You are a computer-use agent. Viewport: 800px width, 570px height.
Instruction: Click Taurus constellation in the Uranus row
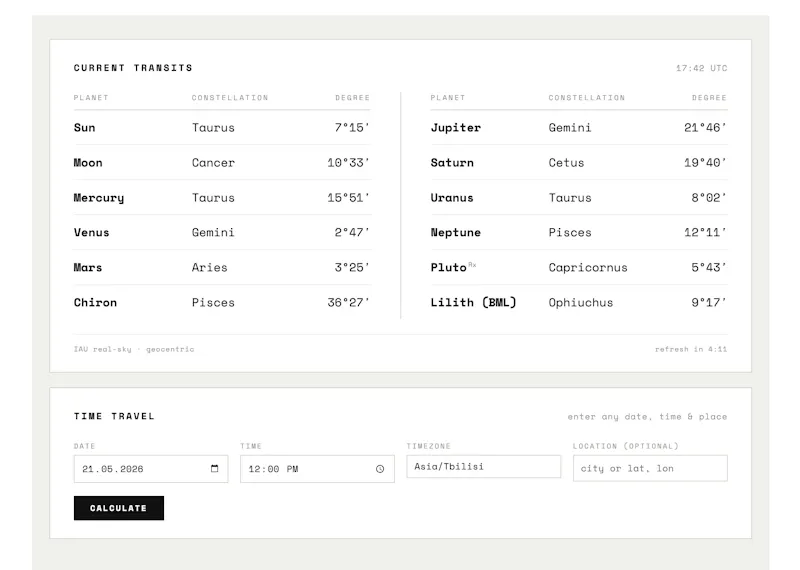570,198
